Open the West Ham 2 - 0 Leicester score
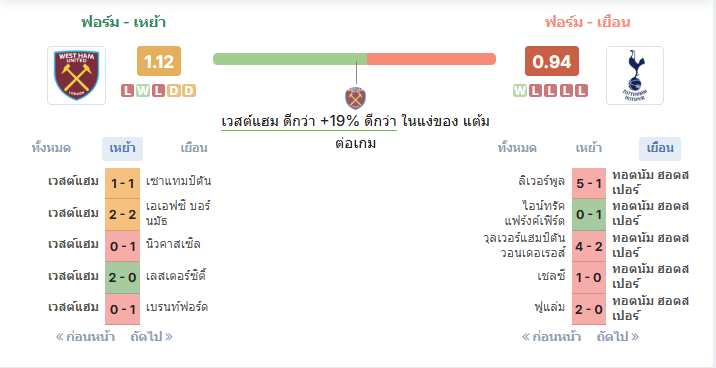The image size is (716, 368). [122, 278]
